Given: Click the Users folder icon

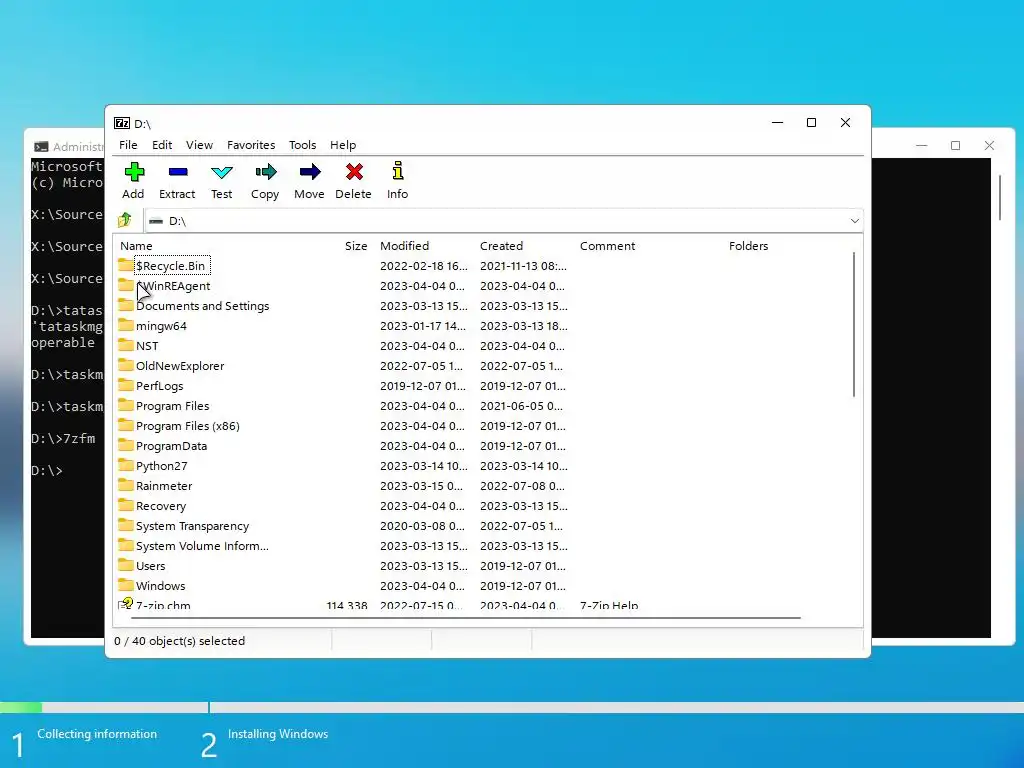Looking at the screenshot, I should point(125,564).
